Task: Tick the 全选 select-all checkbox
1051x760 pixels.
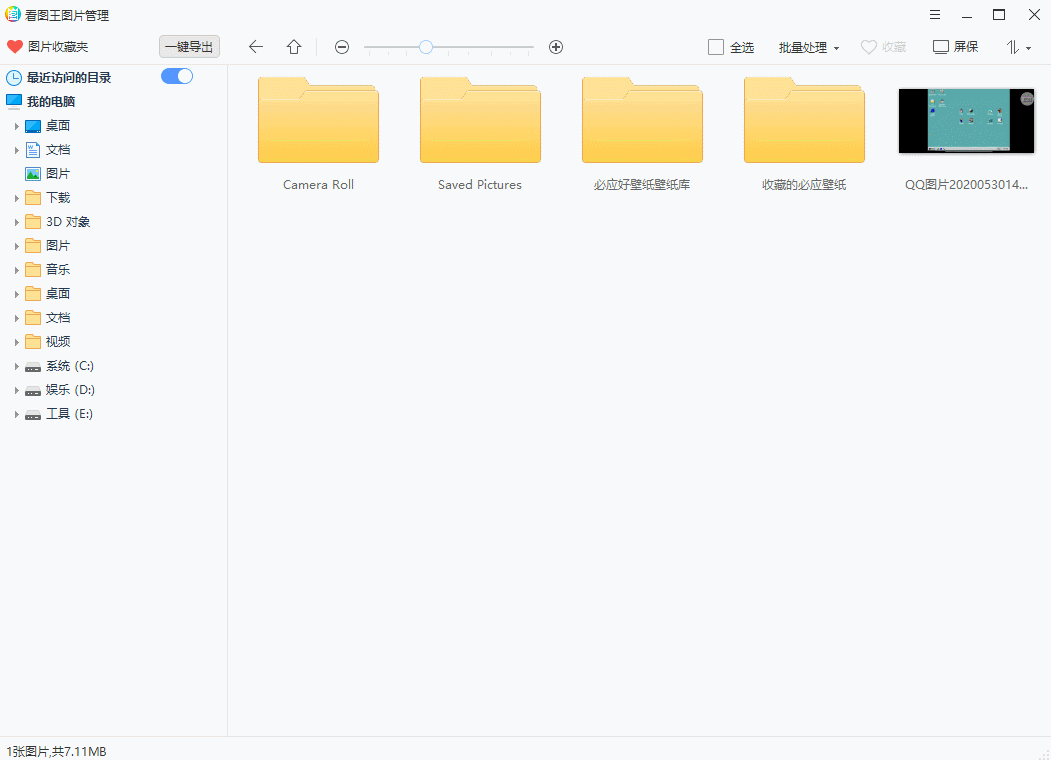Action: [716, 47]
